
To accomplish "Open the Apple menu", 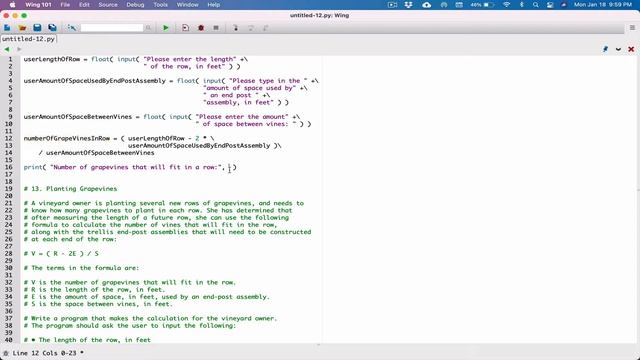I will click(x=12, y=5).
